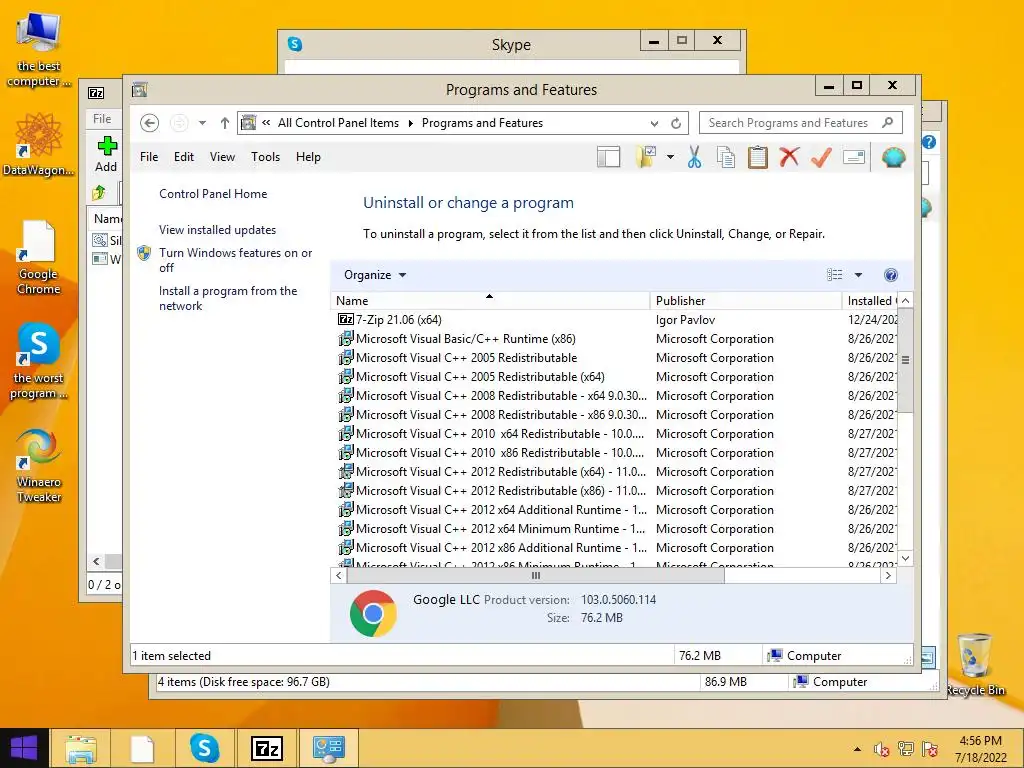This screenshot has width=1024, height=768.
Task: Open the recent locations dropdown arrow
Action: 202,123
